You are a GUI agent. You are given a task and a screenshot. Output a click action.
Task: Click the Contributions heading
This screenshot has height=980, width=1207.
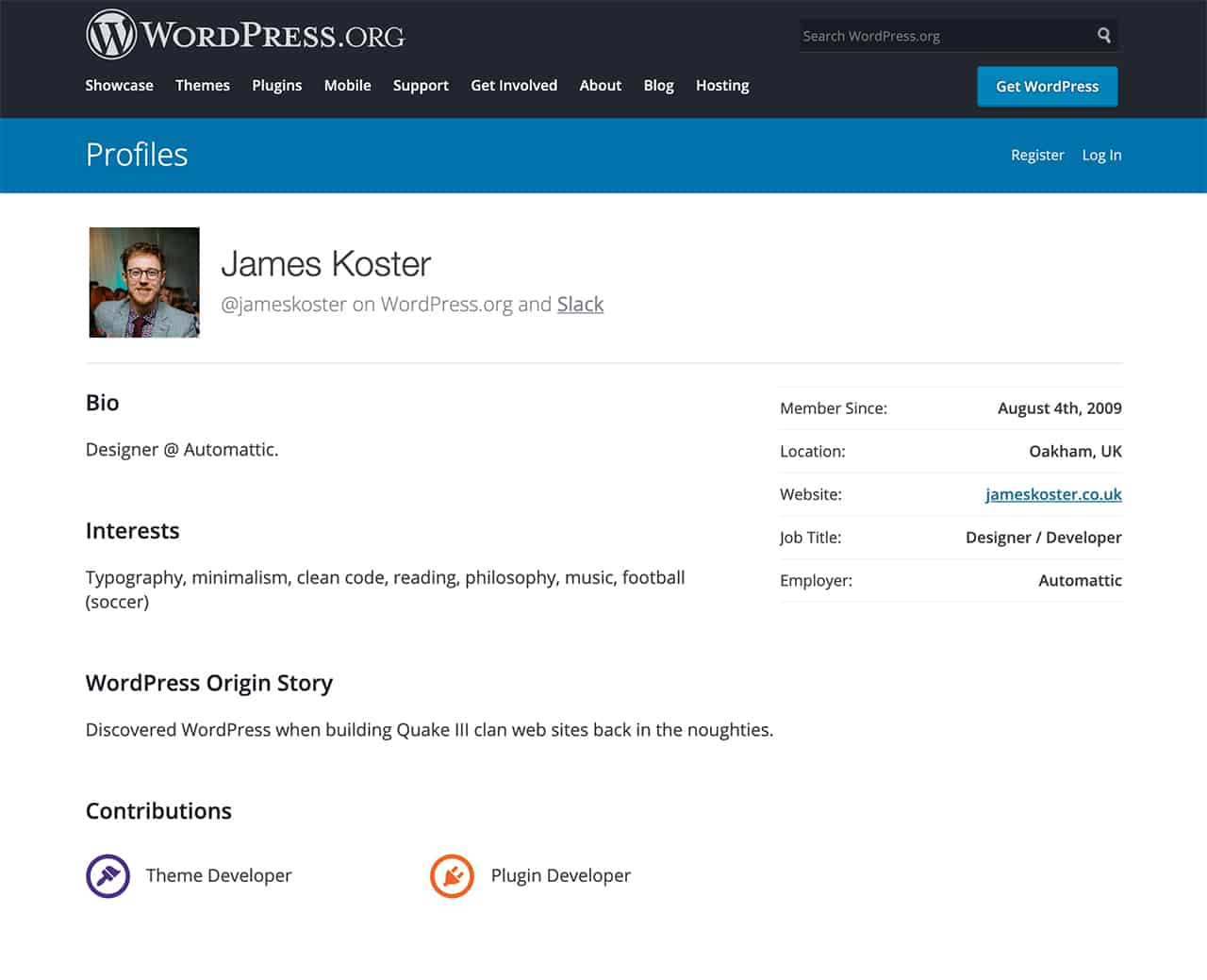click(x=158, y=811)
